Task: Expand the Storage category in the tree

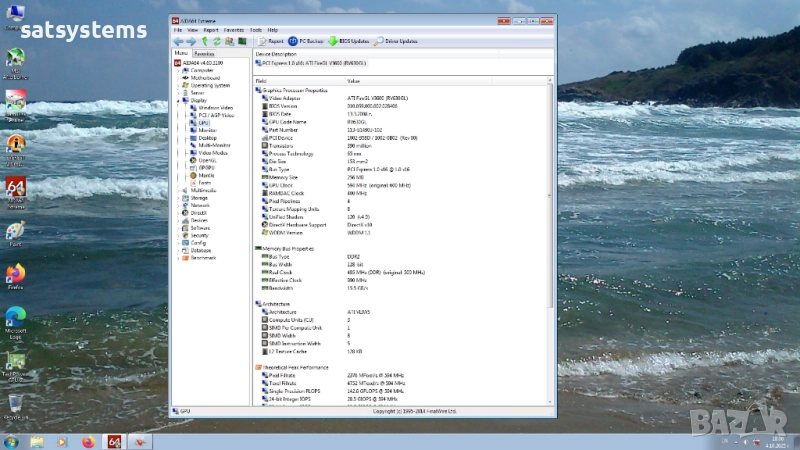Action: pos(179,198)
